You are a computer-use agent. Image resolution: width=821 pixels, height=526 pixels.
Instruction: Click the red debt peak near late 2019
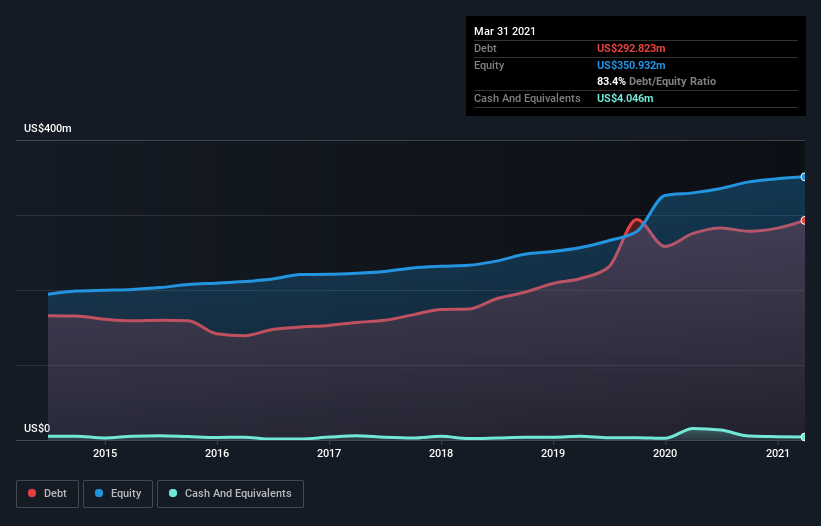pos(637,220)
